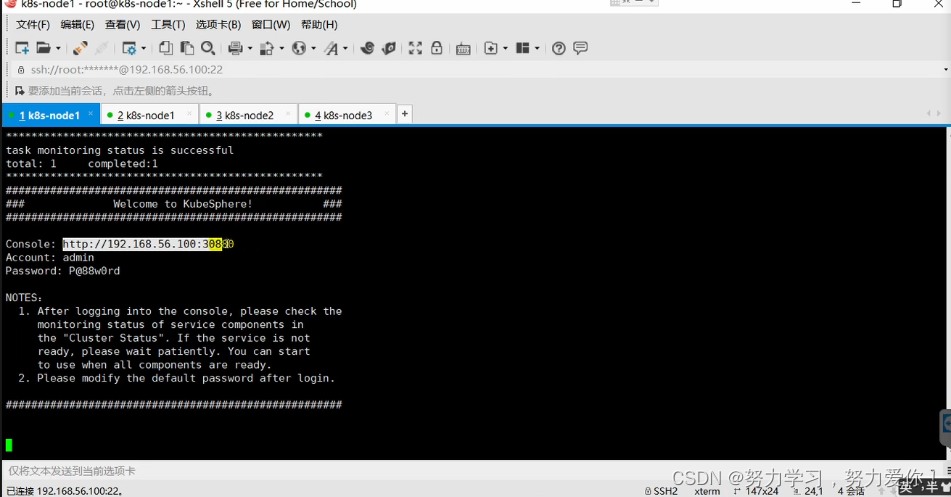951x497 pixels.
Task: Click 'task monitoring status is successful' line
Action: (x=119, y=150)
